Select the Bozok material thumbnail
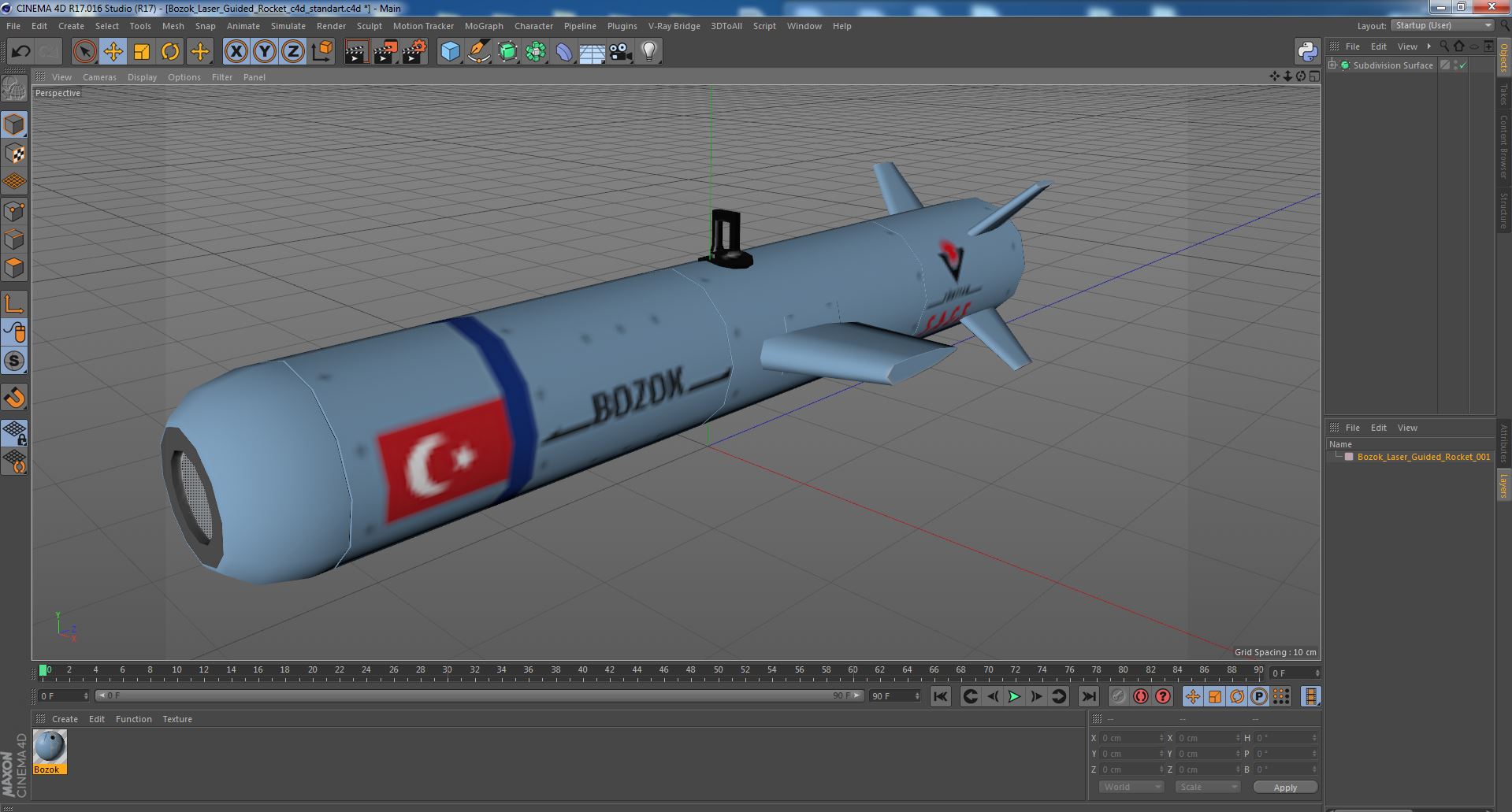The height and width of the screenshot is (812, 1512). click(50, 747)
